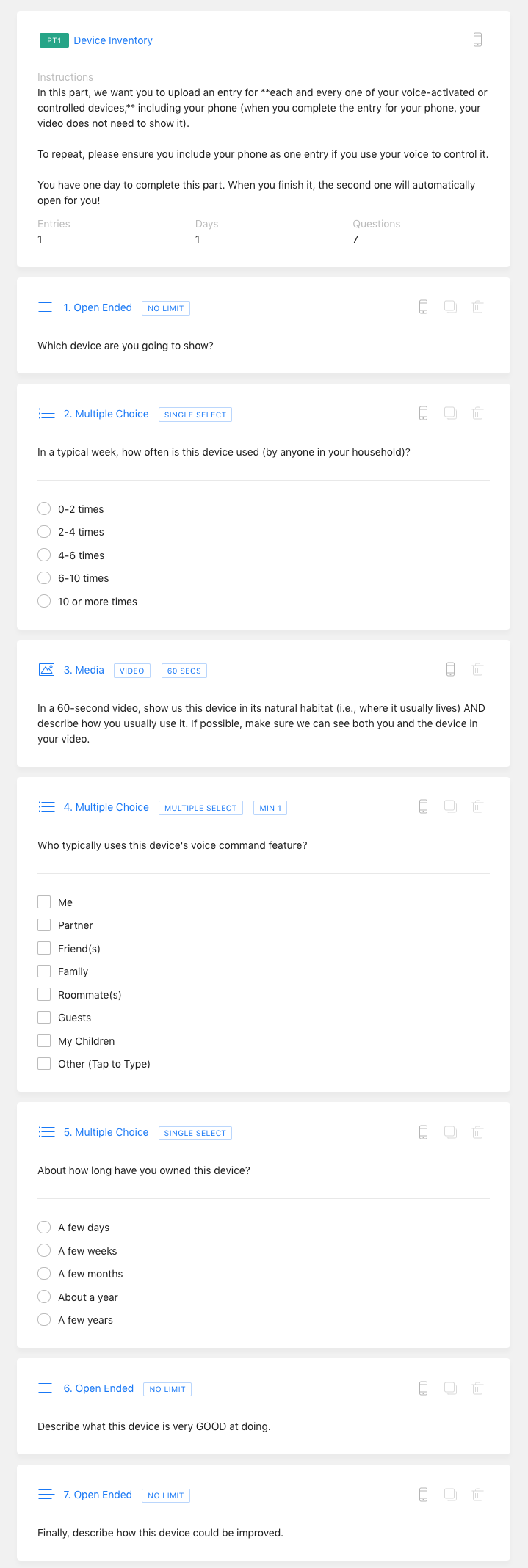This screenshot has width=528, height=1568.
Task: Duplicate question 4 using the copy icon
Action: (x=450, y=806)
